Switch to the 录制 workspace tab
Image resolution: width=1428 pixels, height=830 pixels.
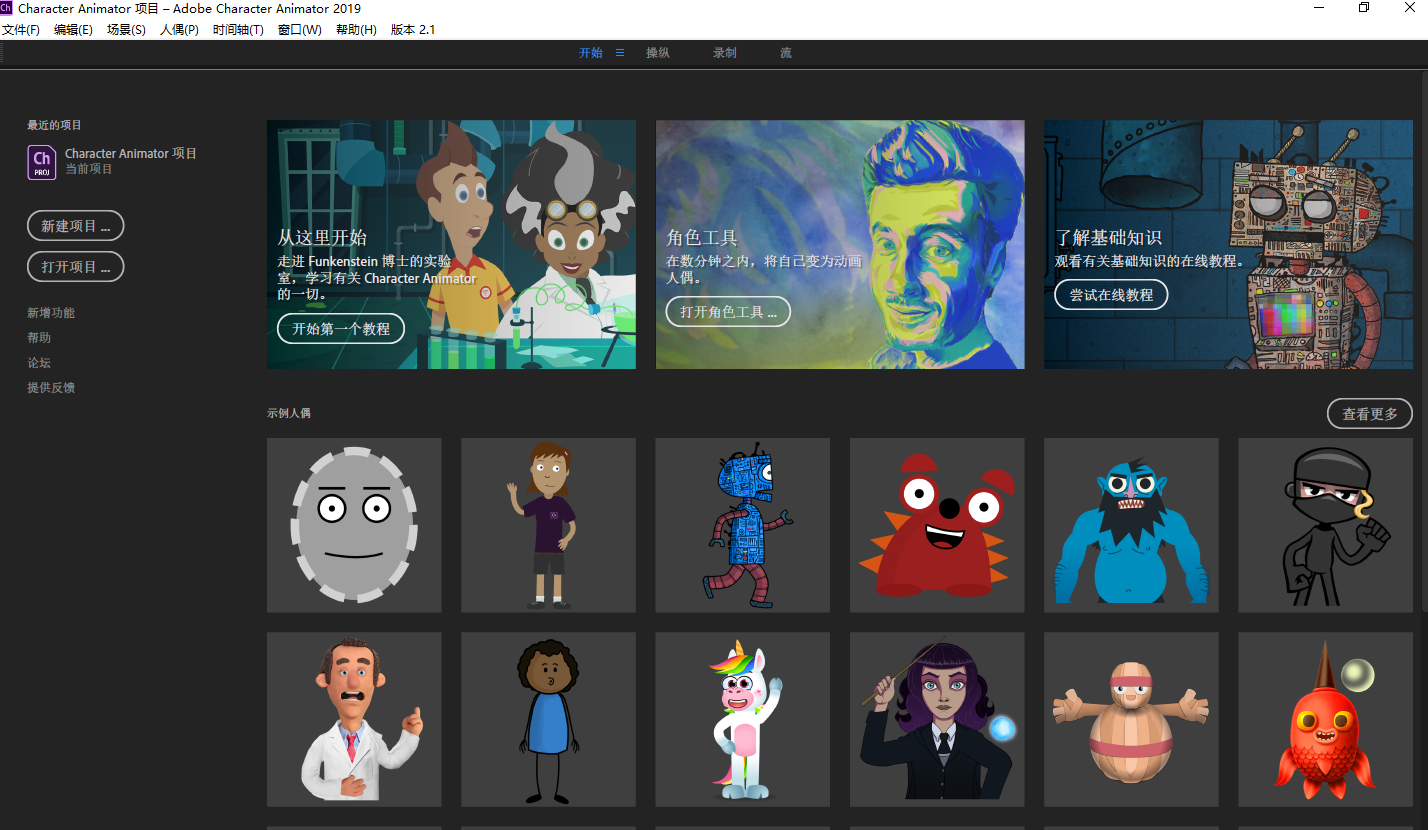724,52
